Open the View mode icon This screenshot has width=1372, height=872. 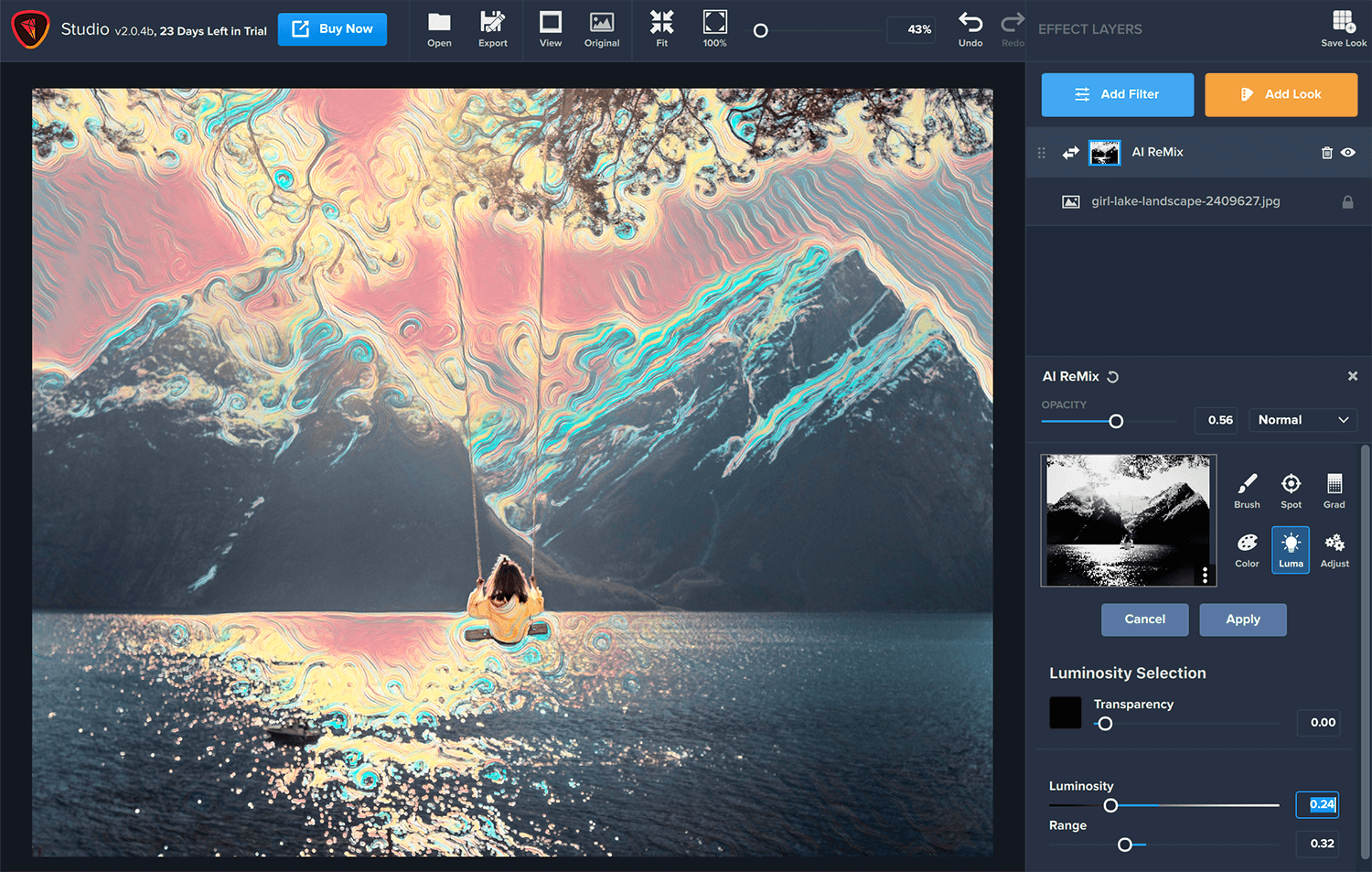coord(551,29)
